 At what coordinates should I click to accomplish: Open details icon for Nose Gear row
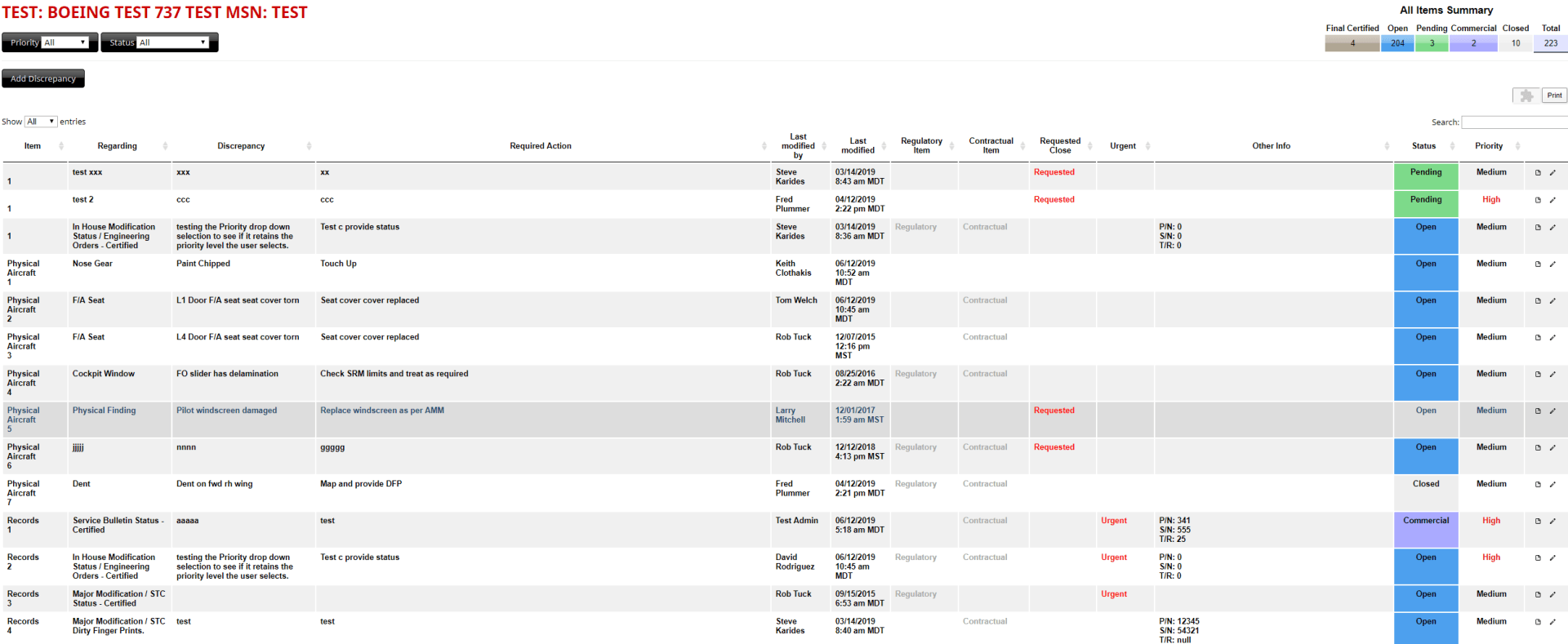(1538, 264)
